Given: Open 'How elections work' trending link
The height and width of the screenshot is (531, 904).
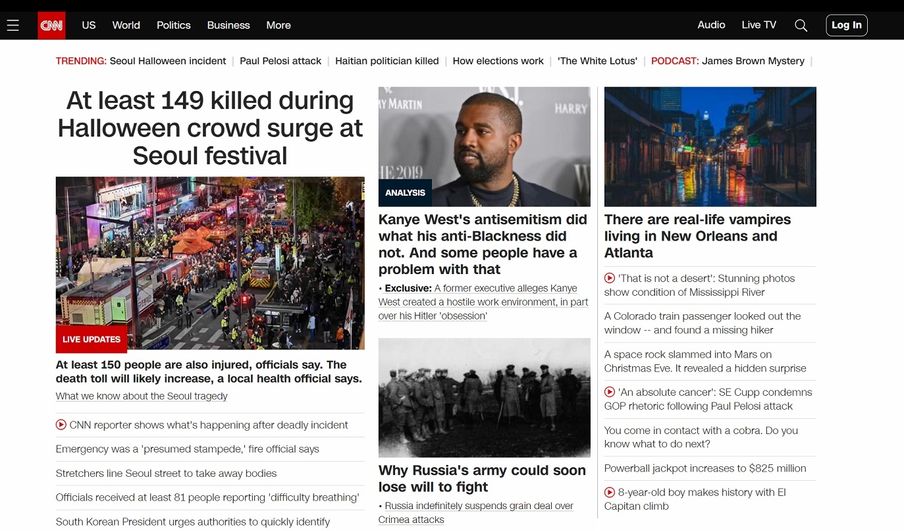Looking at the screenshot, I should pyautogui.click(x=498, y=61).
